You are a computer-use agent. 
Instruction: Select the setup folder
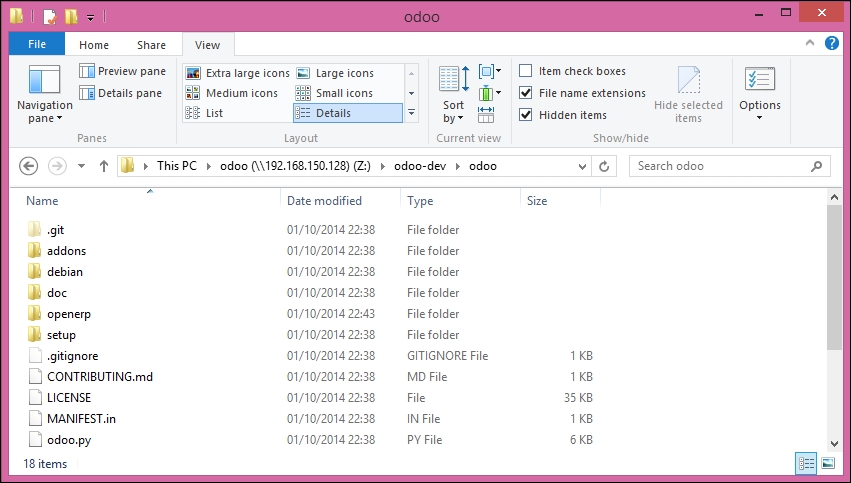[x=61, y=335]
